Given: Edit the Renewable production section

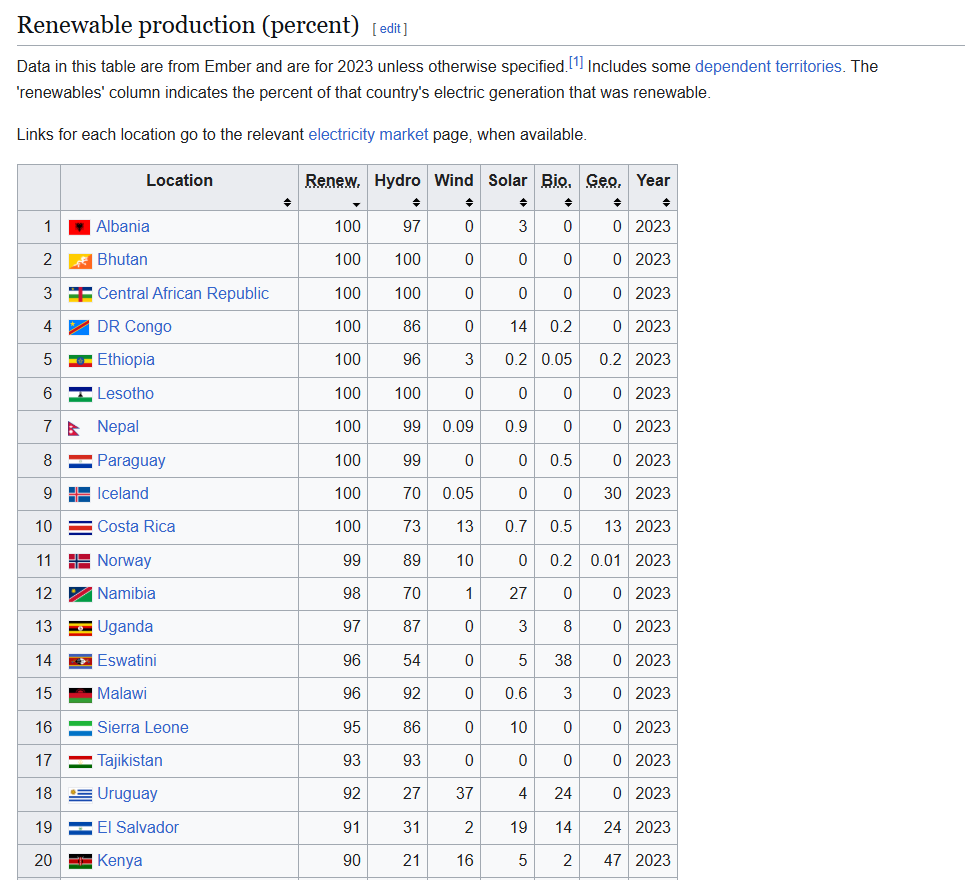Looking at the screenshot, I should point(390,28).
